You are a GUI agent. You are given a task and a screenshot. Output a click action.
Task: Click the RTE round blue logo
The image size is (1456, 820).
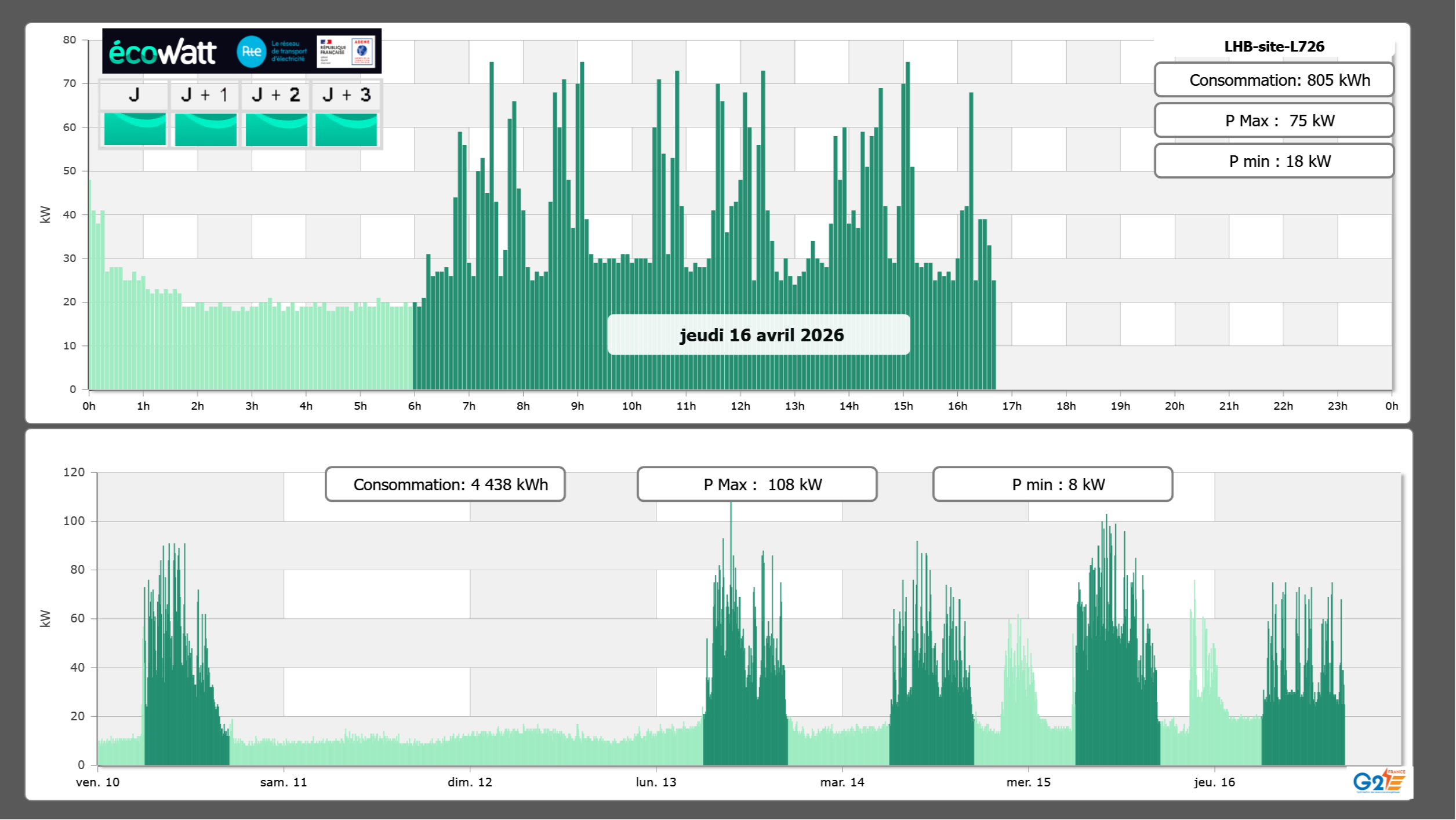251,52
